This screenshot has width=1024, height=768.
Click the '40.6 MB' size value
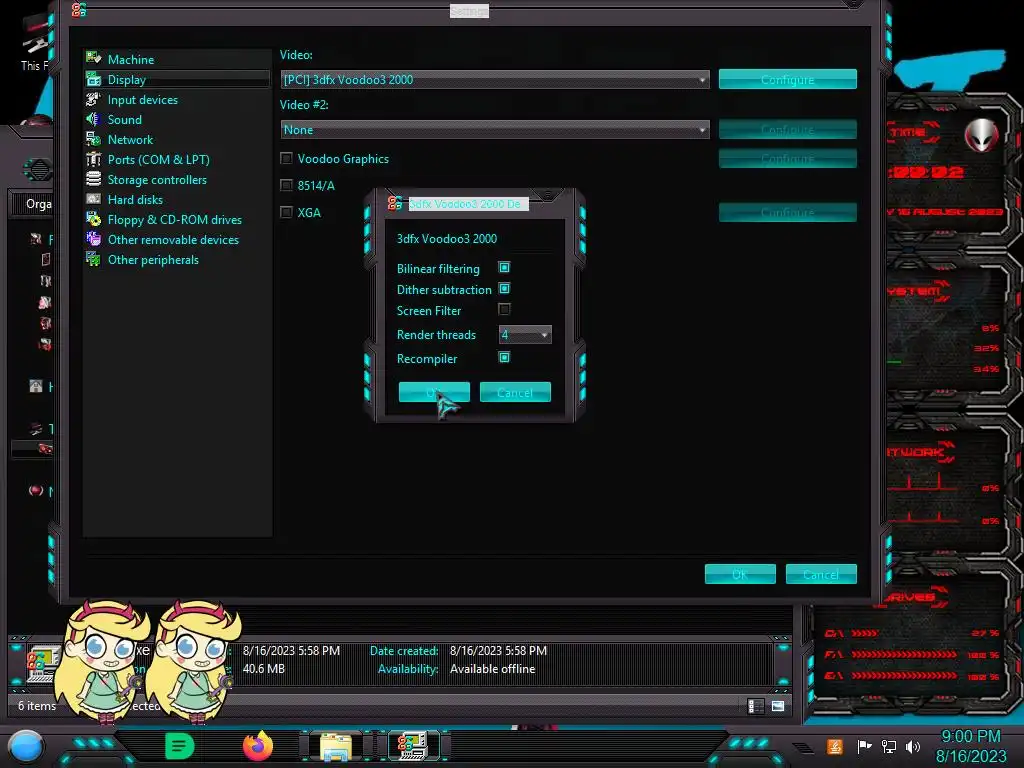pos(264,669)
